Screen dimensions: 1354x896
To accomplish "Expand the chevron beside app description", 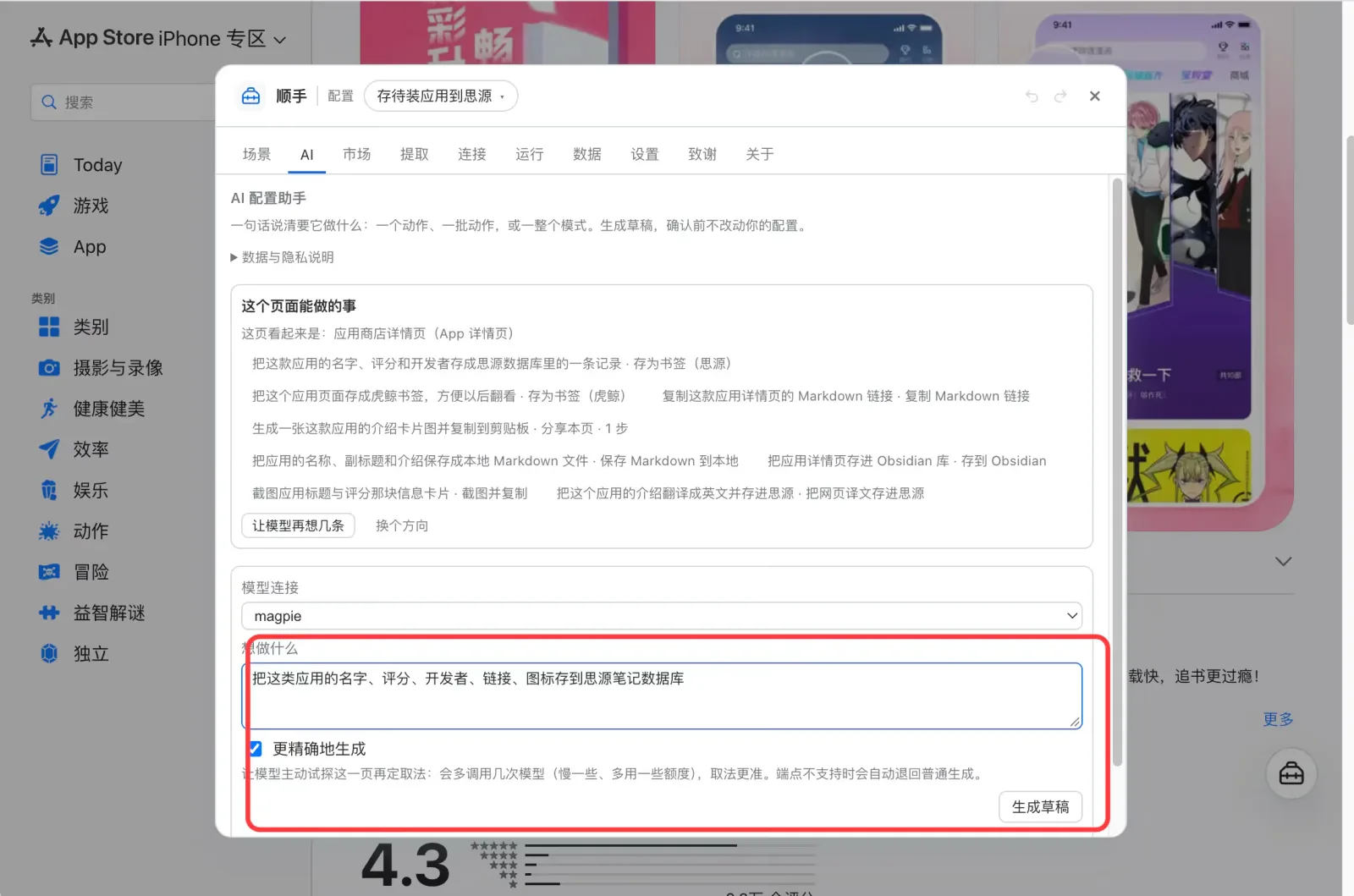I will coord(1284,561).
